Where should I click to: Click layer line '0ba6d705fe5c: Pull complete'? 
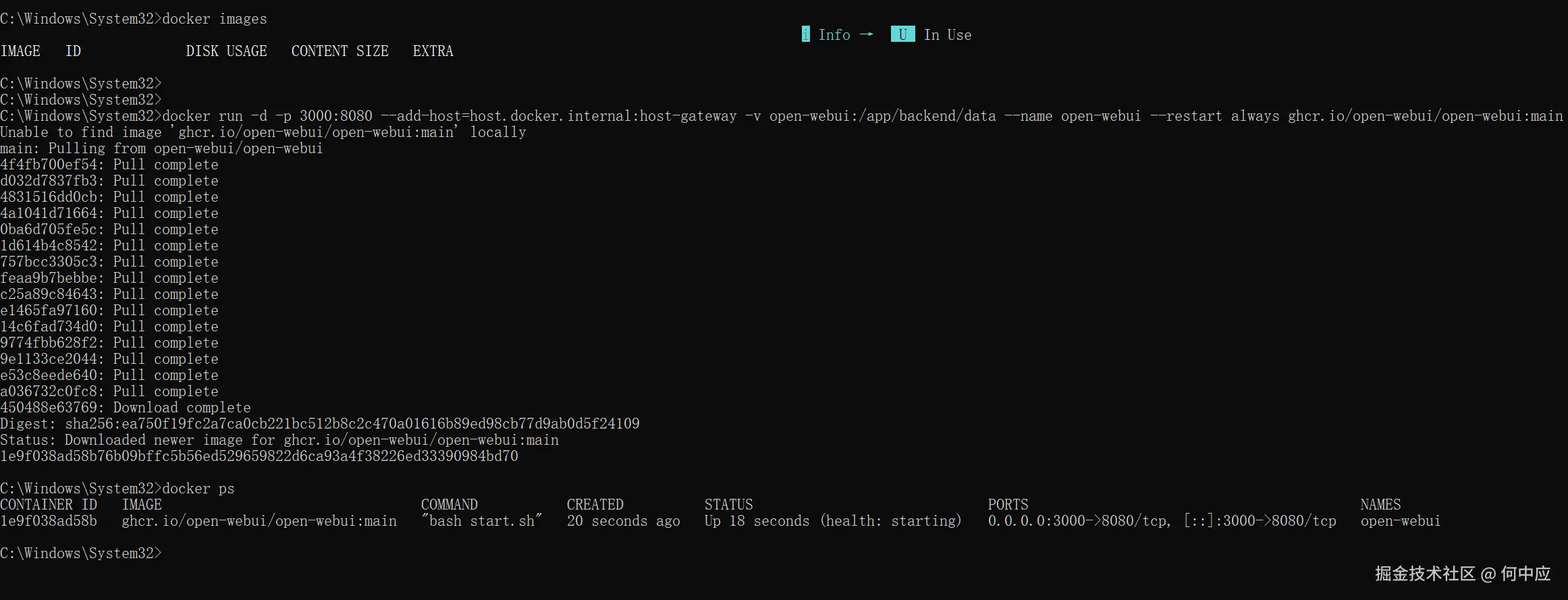pos(109,229)
